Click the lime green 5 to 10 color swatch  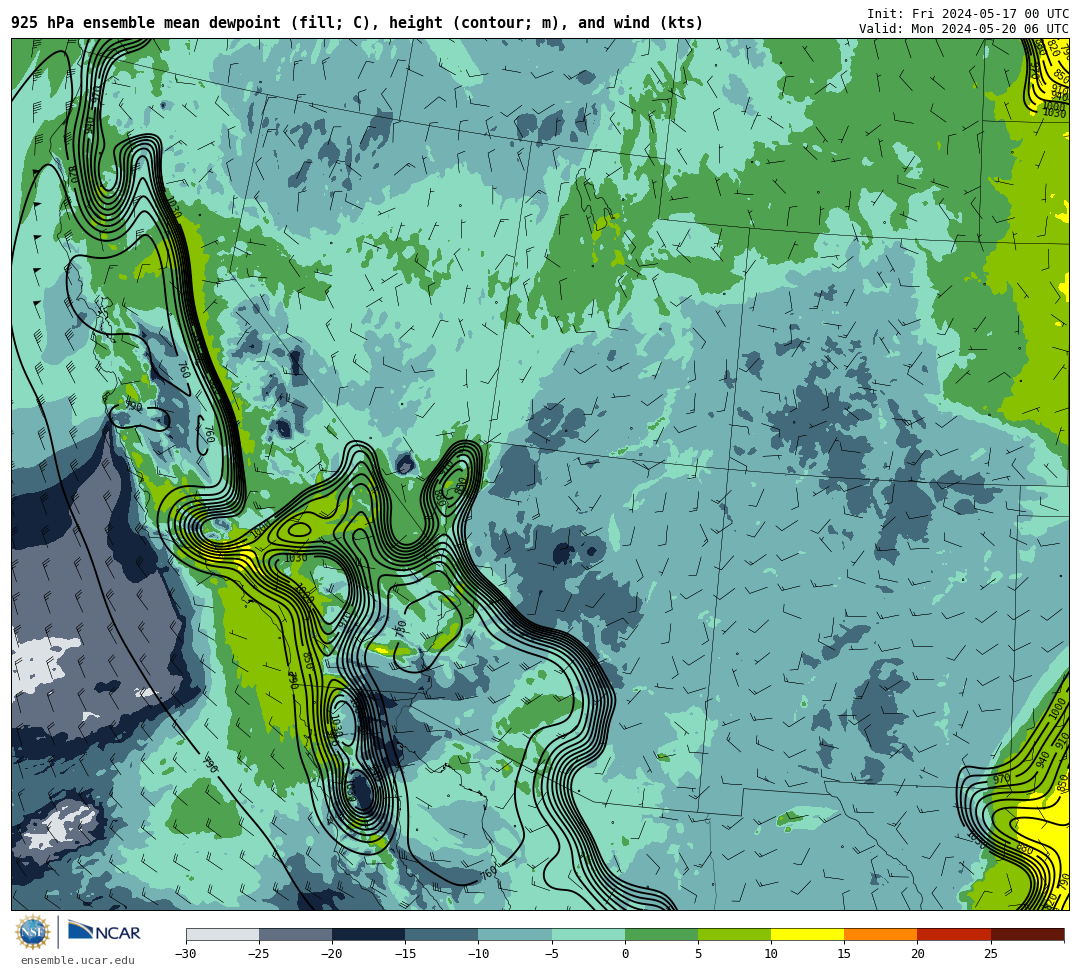tap(734, 934)
